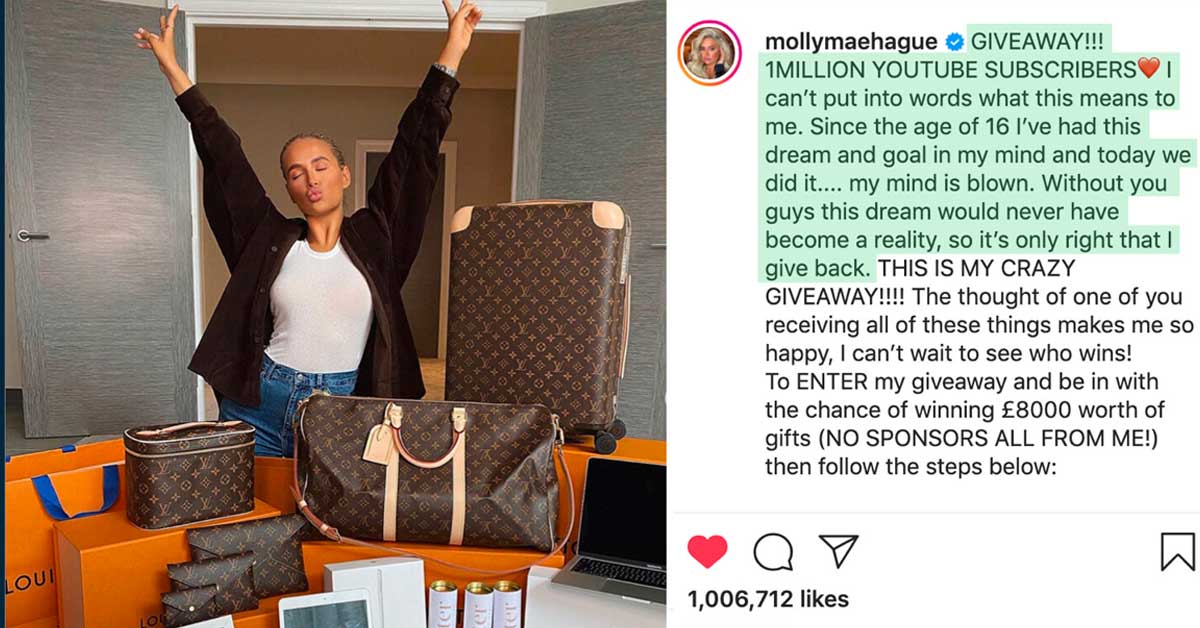Screen dimensions: 1200x628
Task: Open the mollymaehague username link
Action: tap(851, 42)
